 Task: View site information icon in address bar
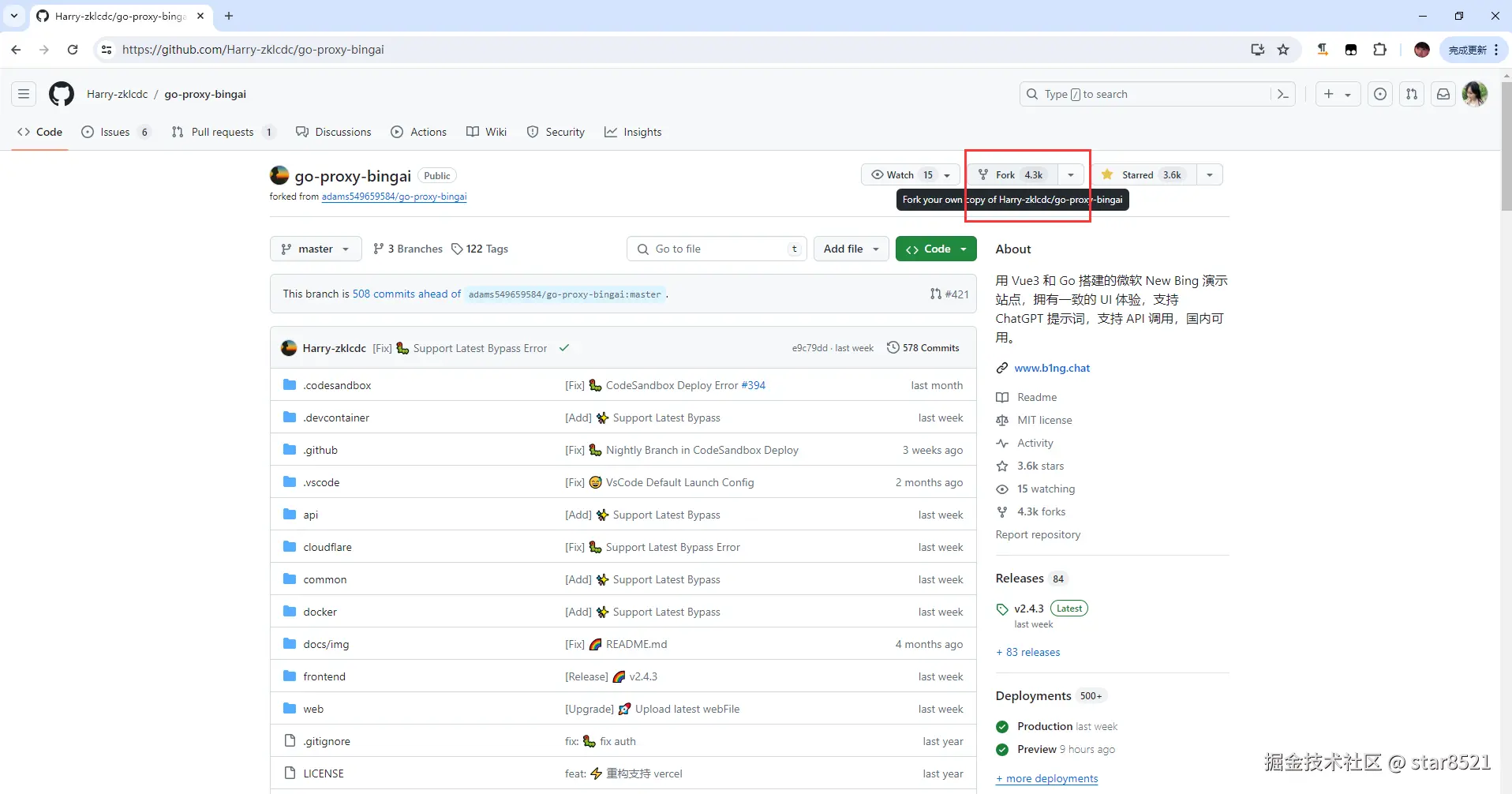[x=107, y=50]
